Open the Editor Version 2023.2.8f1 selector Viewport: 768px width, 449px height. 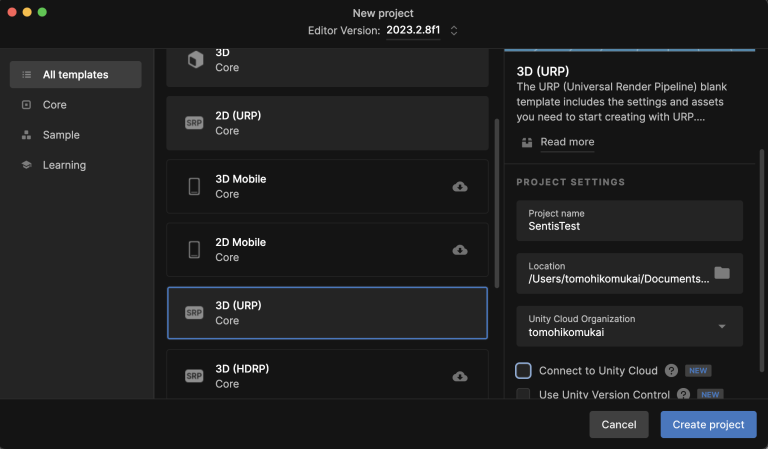click(421, 31)
